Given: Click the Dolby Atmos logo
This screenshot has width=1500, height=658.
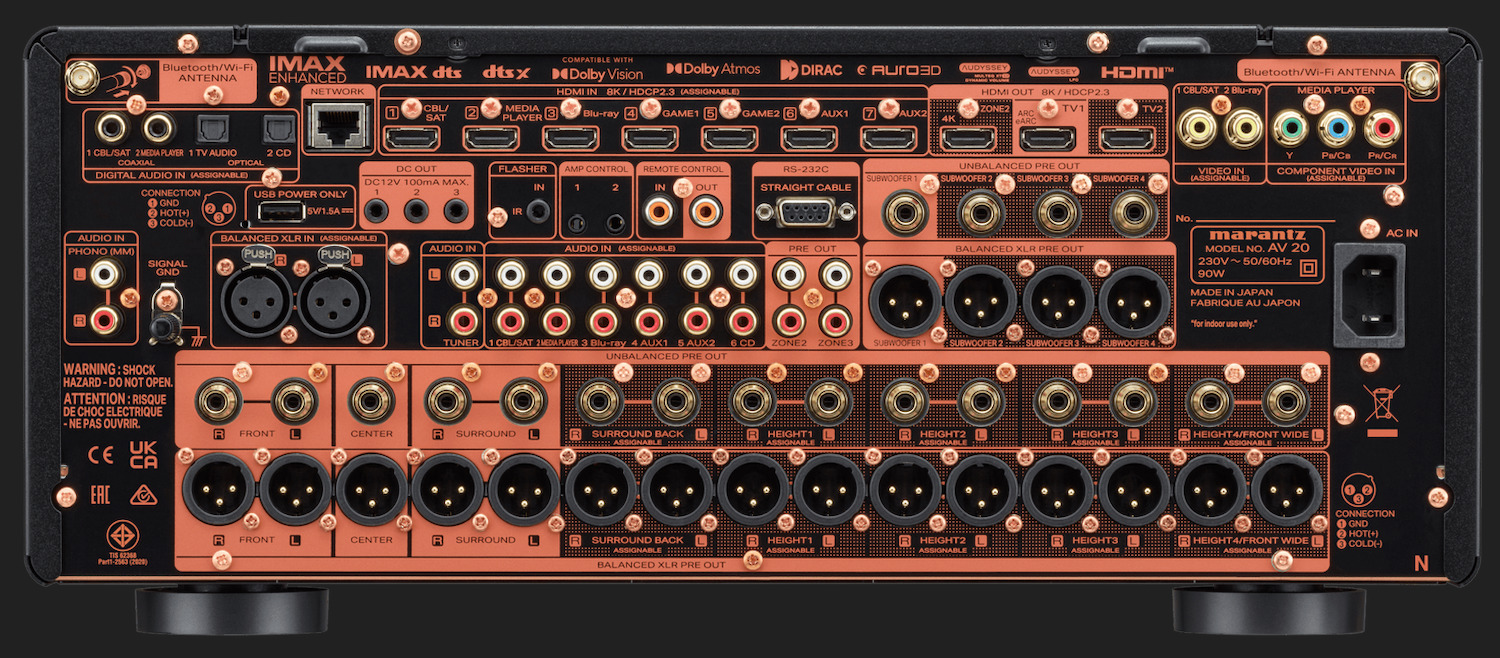Looking at the screenshot, I should pyautogui.click(x=713, y=70).
